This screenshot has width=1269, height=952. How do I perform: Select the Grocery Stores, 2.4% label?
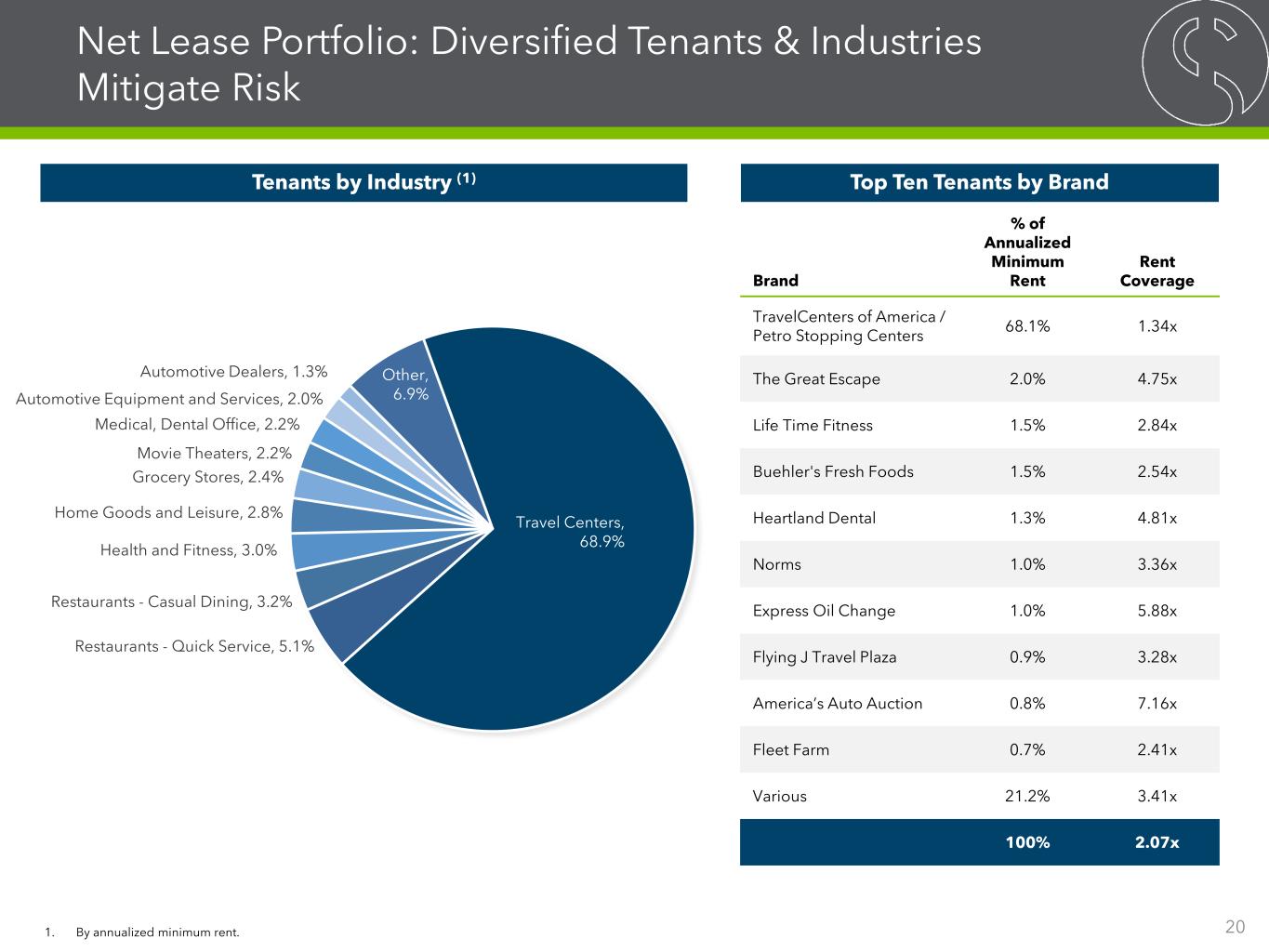[x=207, y=478]
